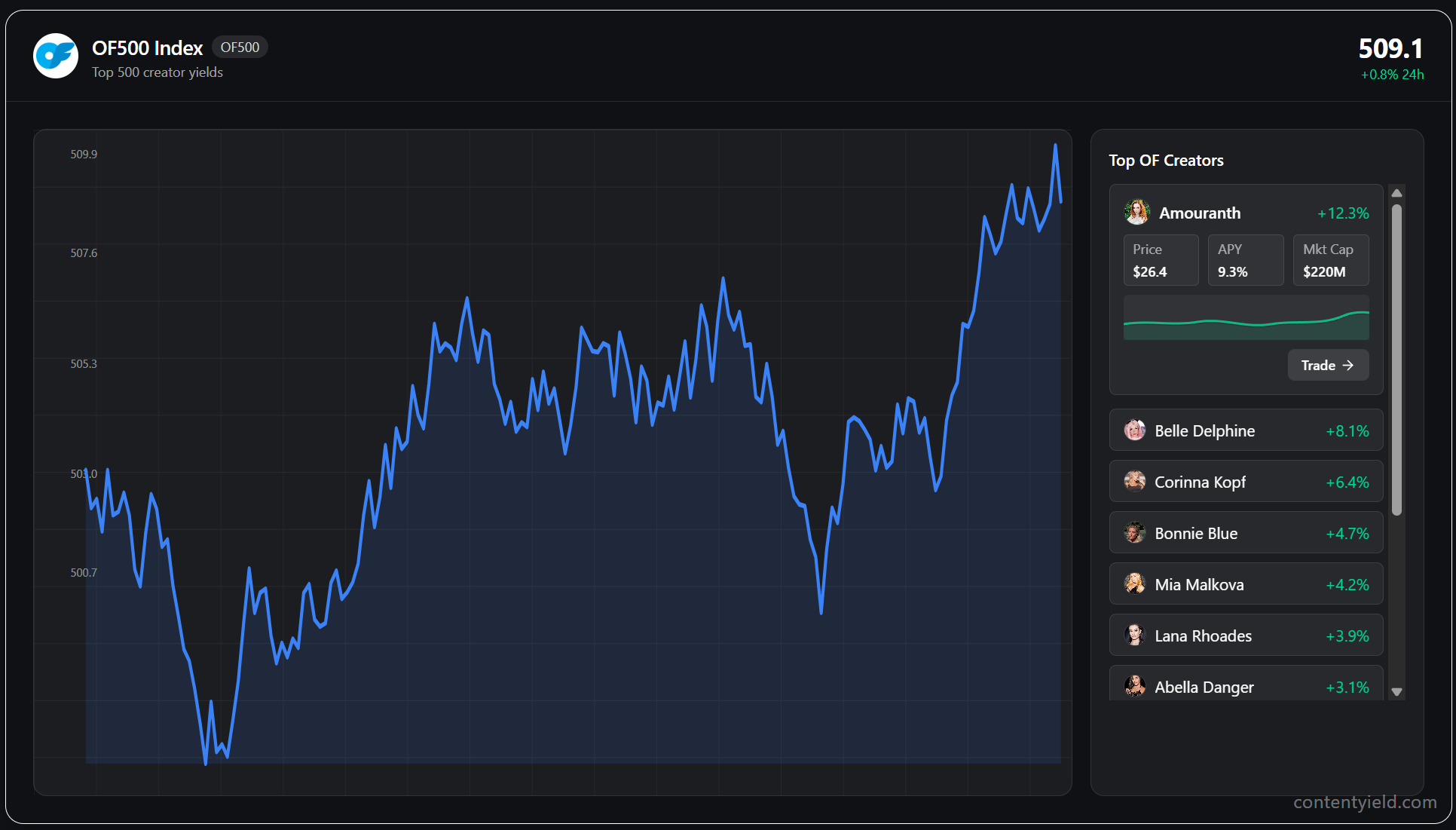Click the peak of the blue index chart
The height and width of the screenshot is (830, 1456).
coord(1055,145)
